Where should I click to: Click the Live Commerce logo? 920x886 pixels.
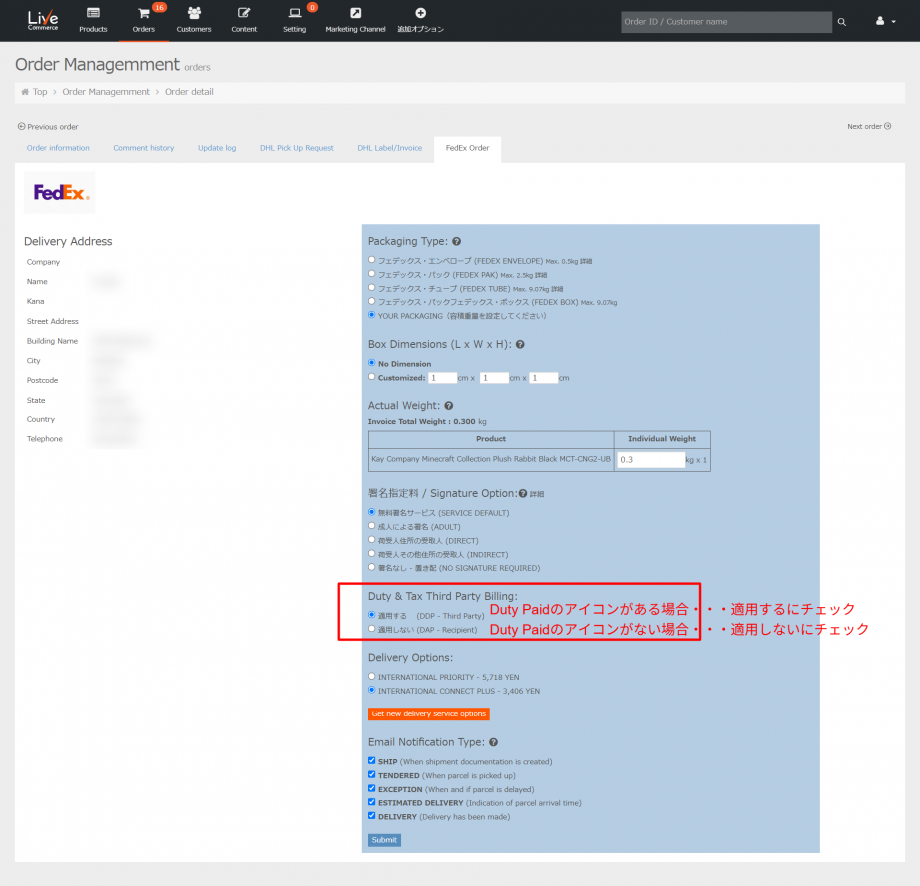pos(43,21)
